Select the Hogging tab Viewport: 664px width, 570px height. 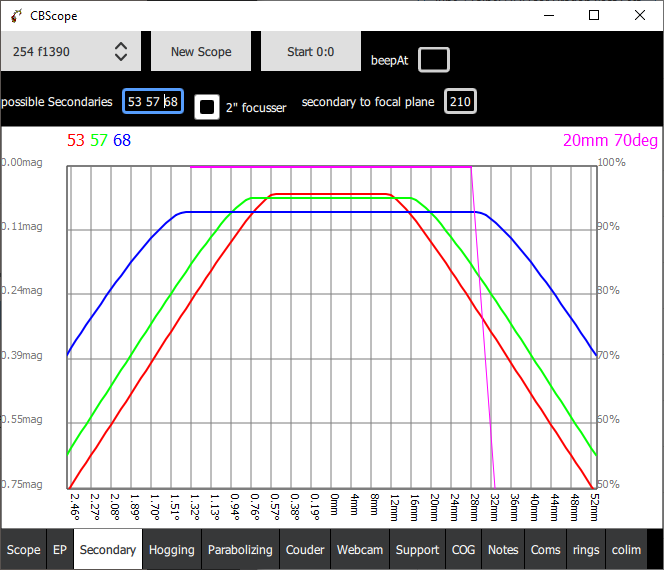172,549
